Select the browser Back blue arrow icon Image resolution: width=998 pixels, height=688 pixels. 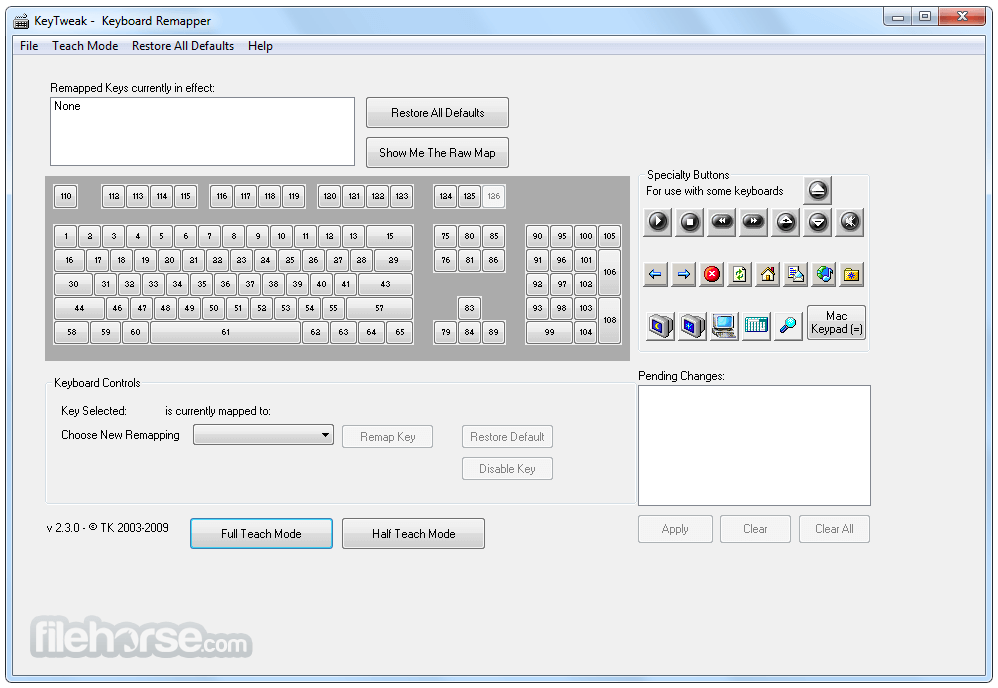(x=655, y=275)
